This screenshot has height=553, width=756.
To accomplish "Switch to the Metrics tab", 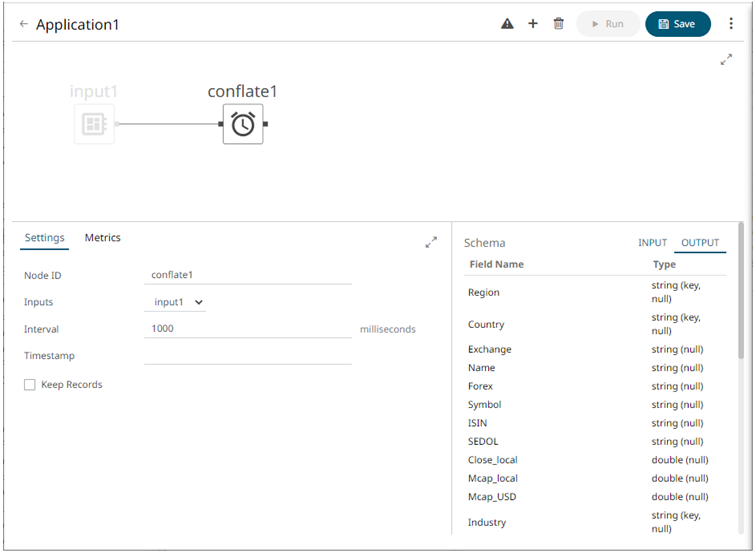I will 102,238.
